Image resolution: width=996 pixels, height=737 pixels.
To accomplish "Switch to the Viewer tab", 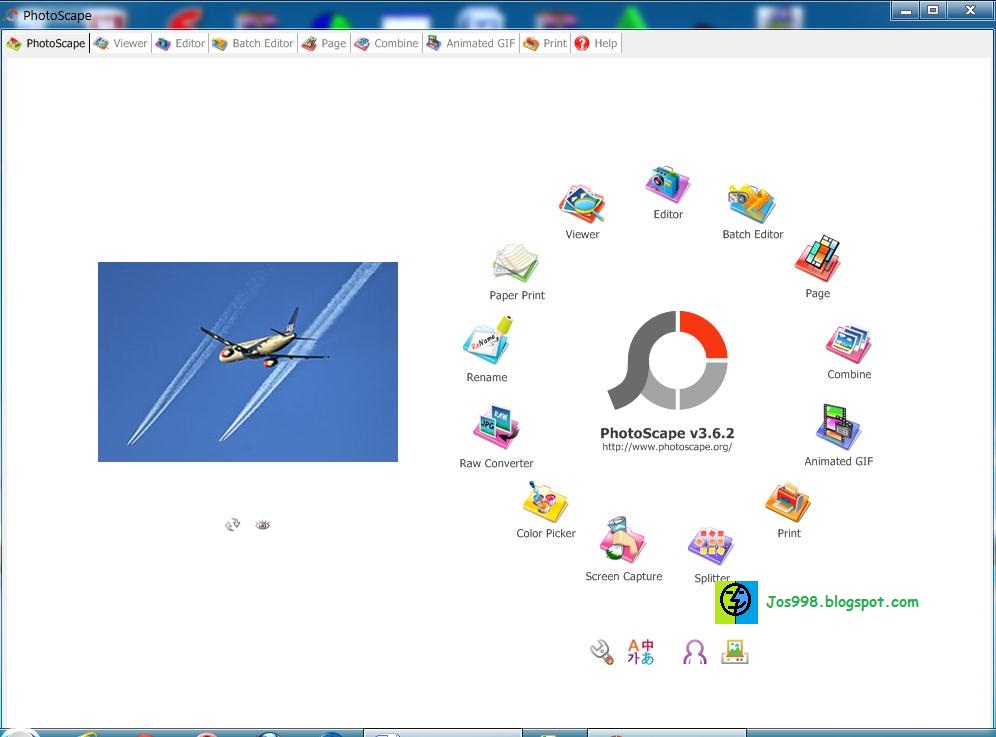I will click(x=121, y=43).
